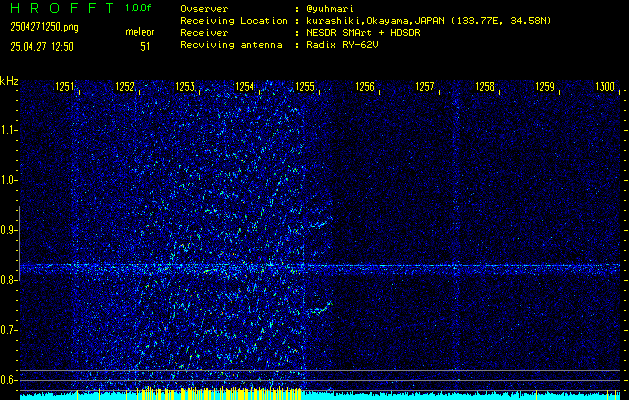Click the 1300 time marker
This screenshot has width=629, height=400.
tap(605, 87)
